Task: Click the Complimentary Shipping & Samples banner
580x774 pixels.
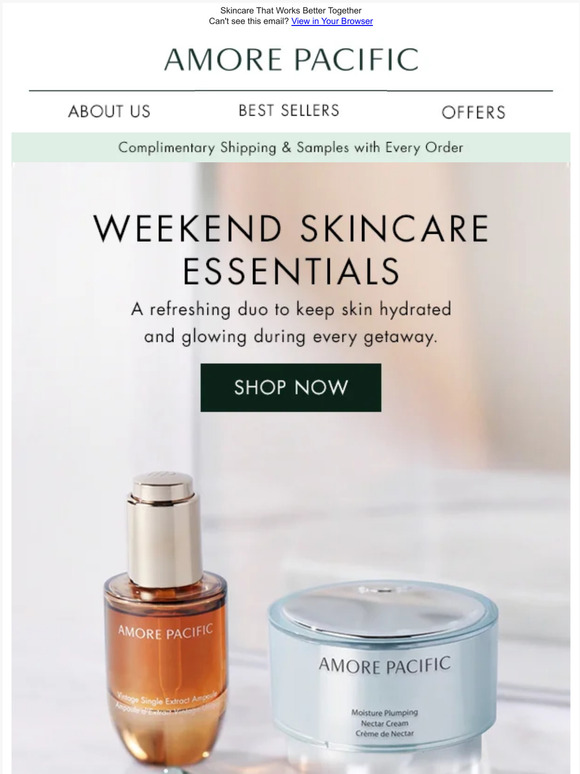Action: click(x=291, y=147)
